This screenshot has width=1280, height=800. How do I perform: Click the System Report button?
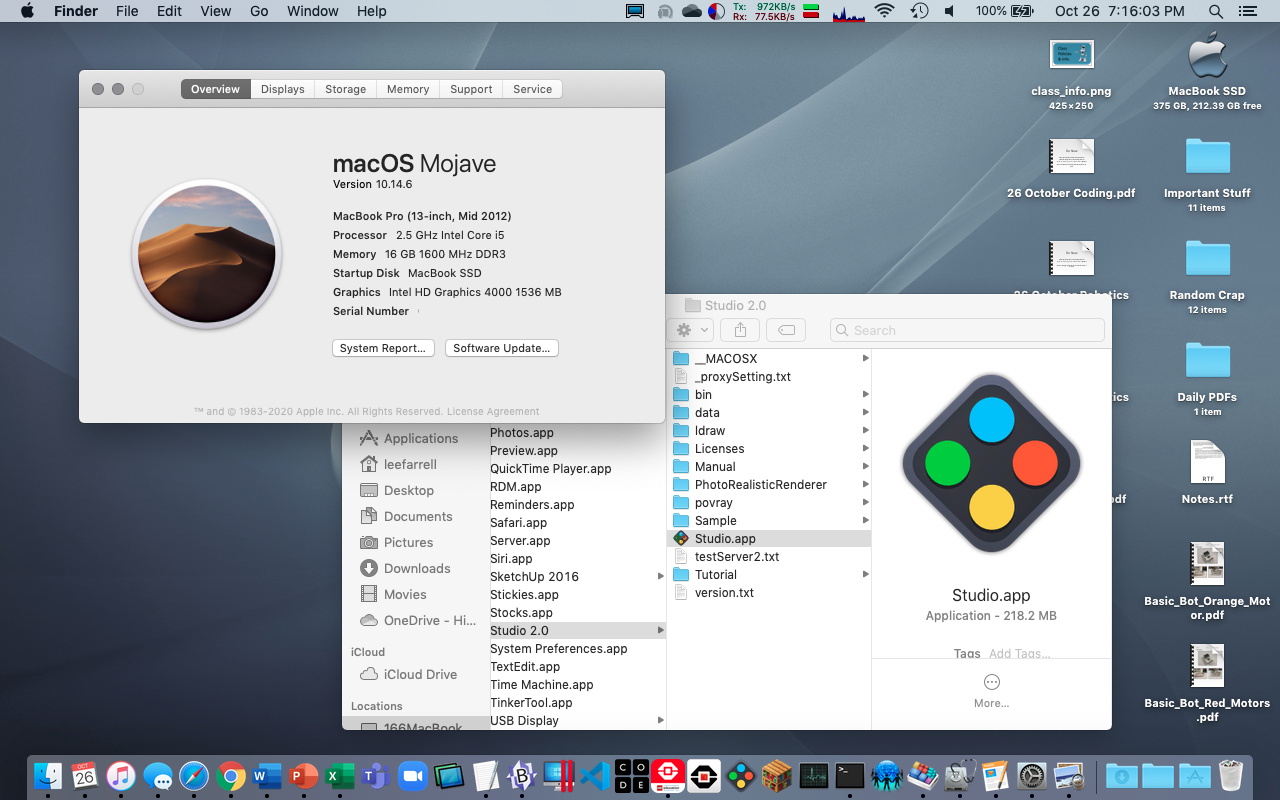click(383, 348)
